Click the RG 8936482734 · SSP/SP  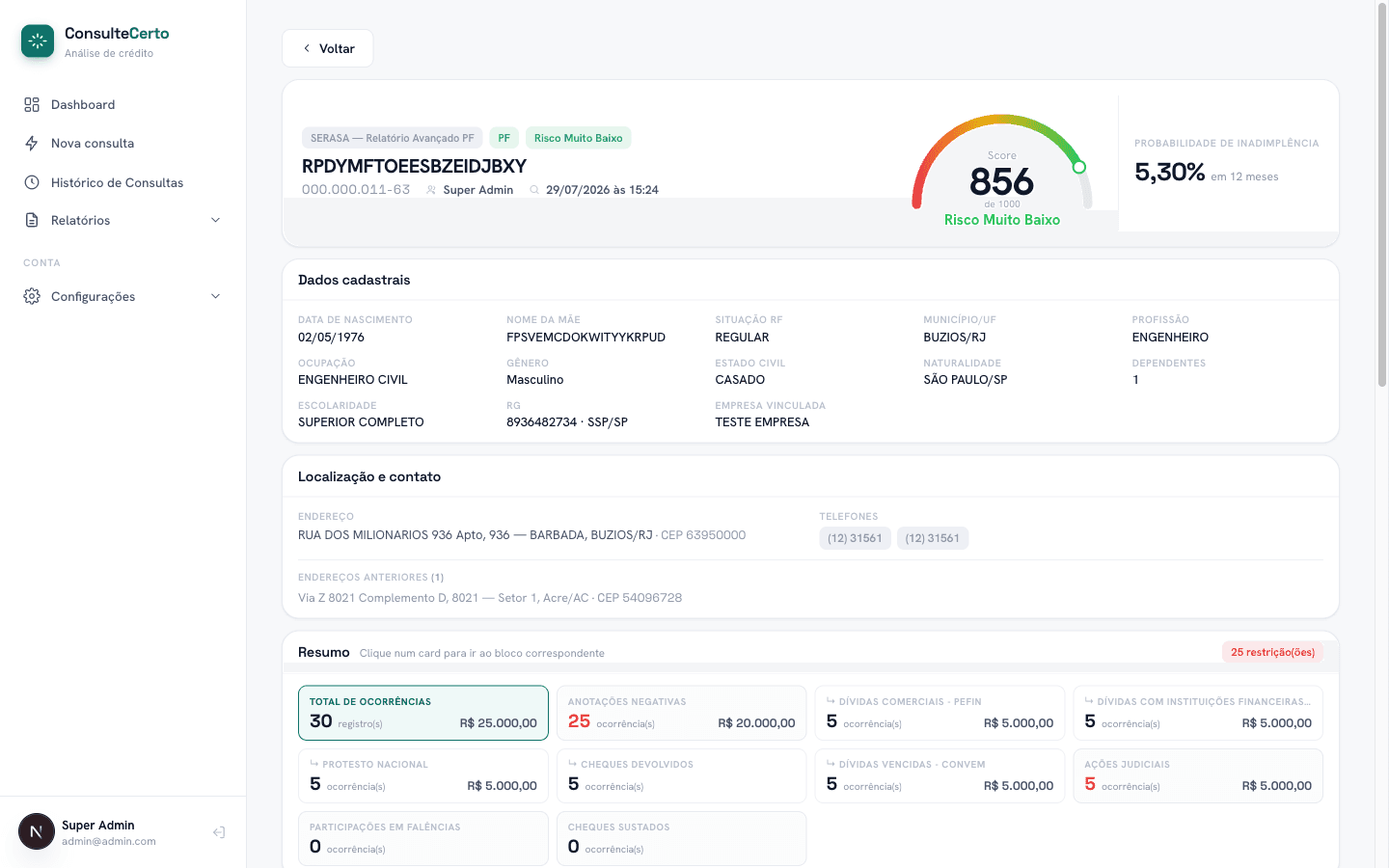tap(567, 422)
